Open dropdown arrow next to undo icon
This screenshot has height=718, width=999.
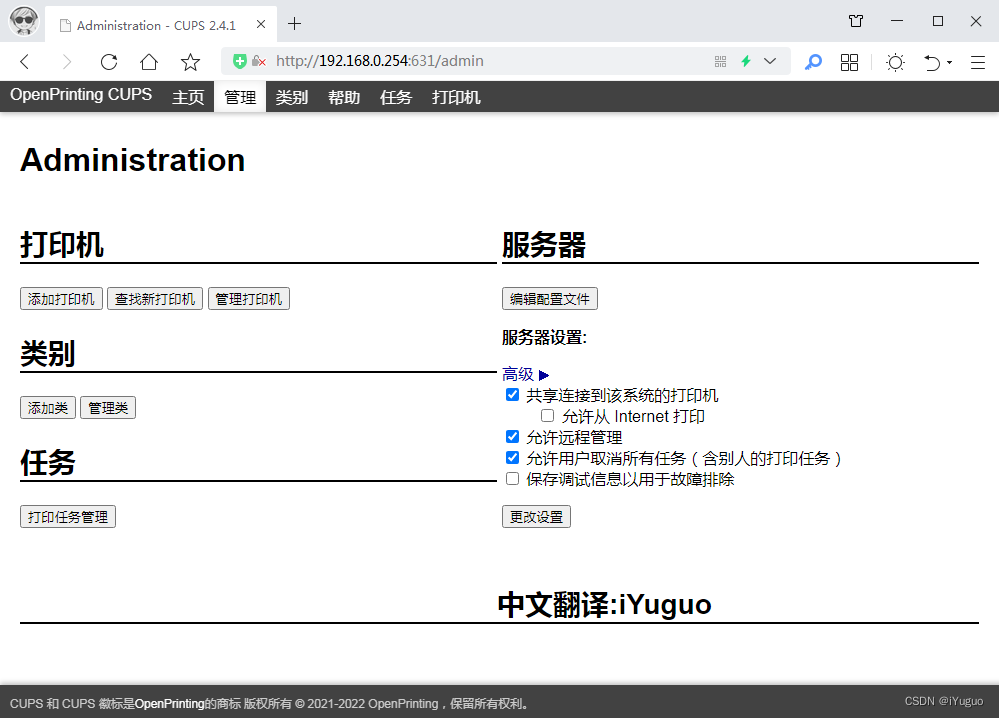tap(949, 62)
